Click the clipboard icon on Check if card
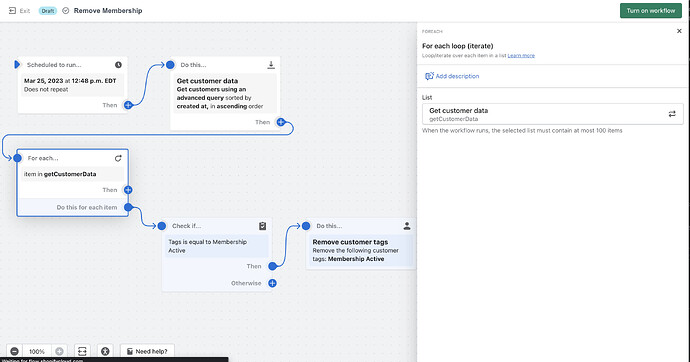 (263, 226)
